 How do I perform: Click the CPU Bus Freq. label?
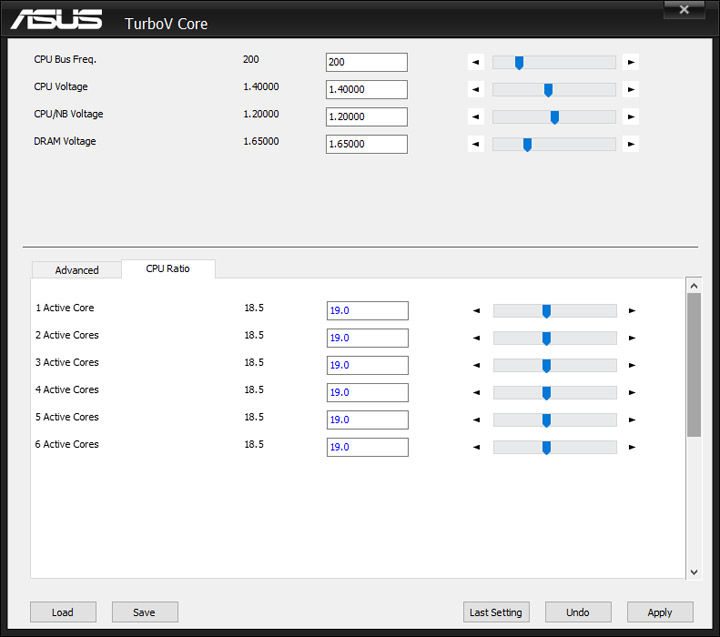click(x=65, y=59)
